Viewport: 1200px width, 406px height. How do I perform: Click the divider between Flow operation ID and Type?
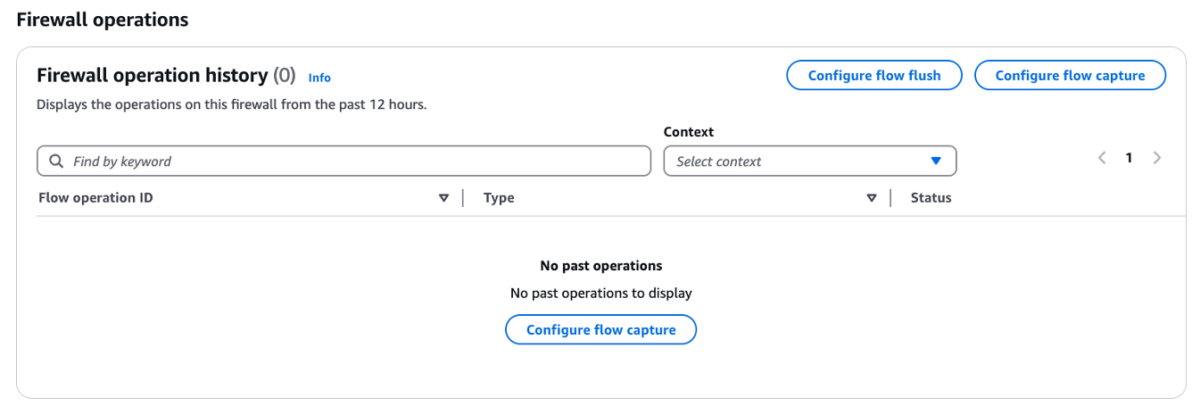pyautogui.click(x=463, y=198)
